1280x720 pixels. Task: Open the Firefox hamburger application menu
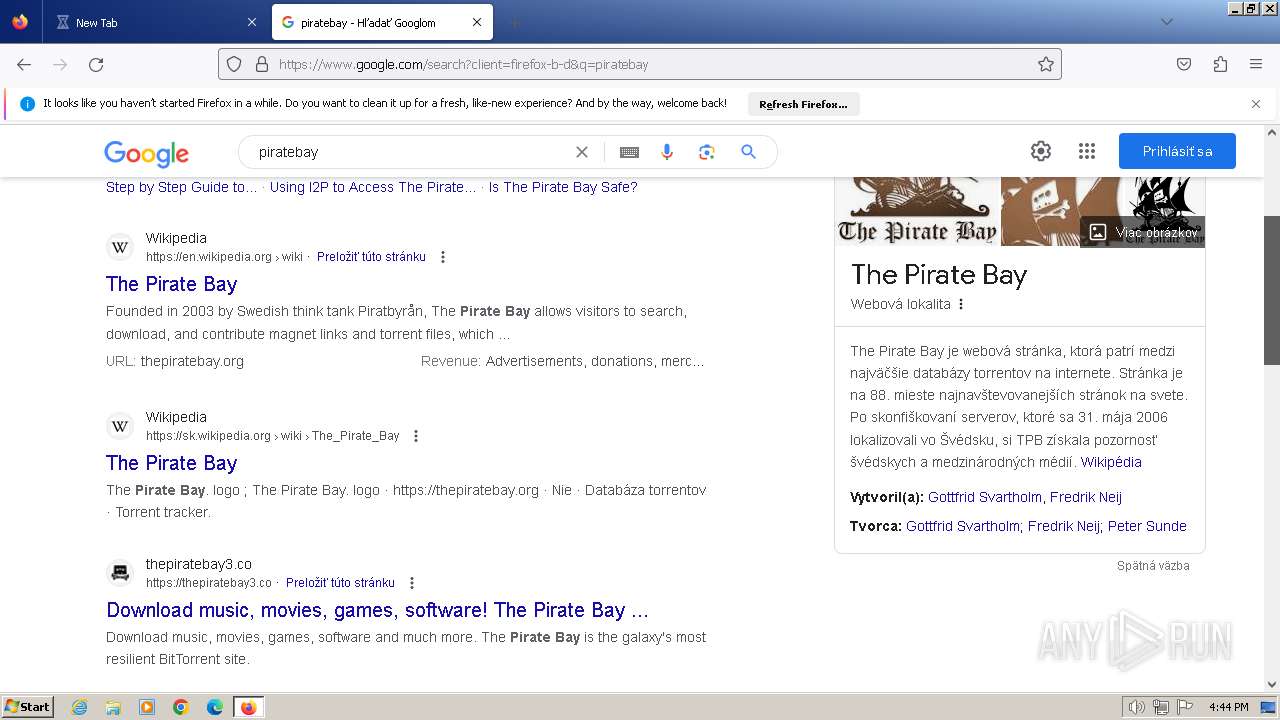1256,64
